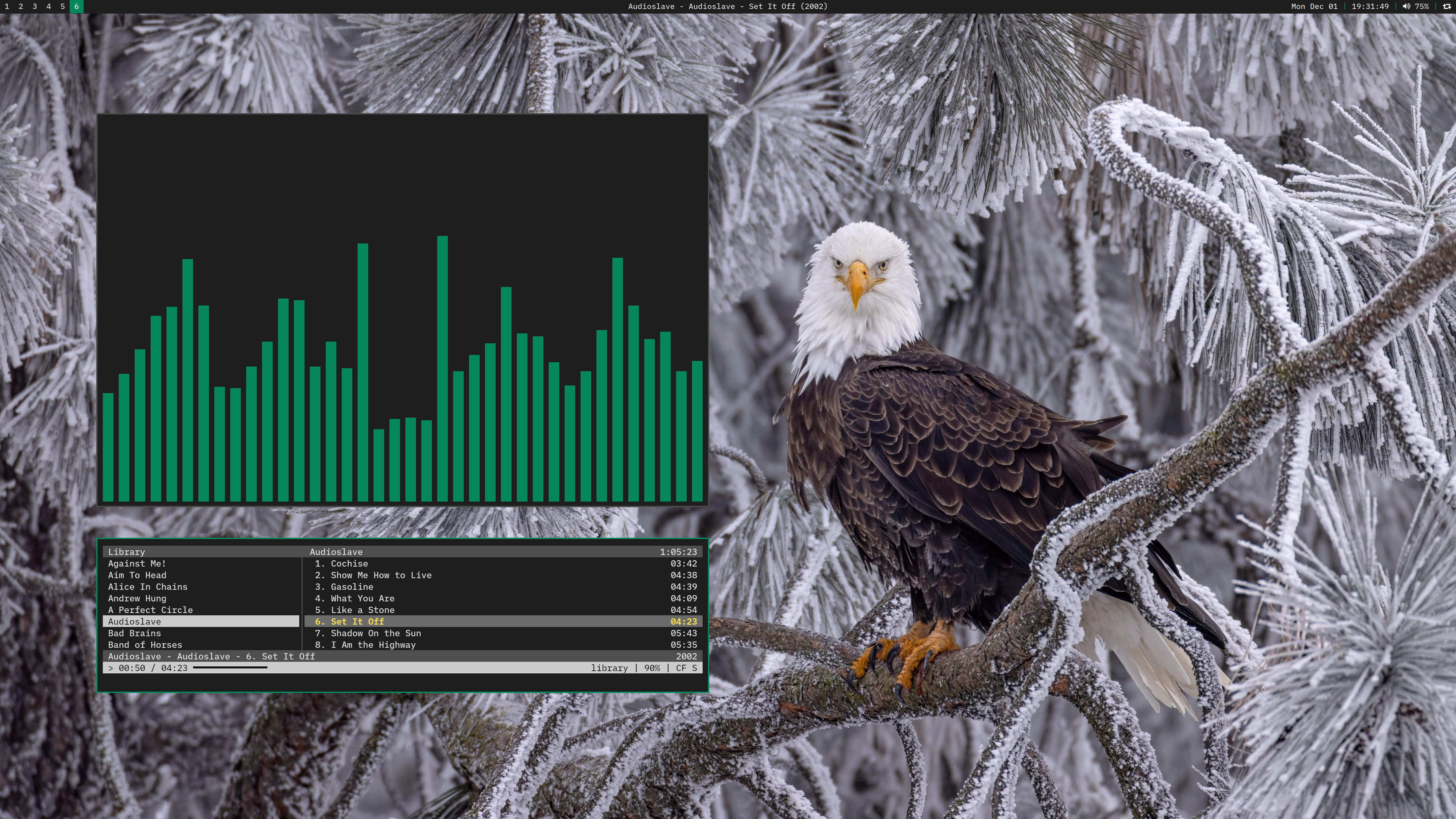Select Alice In Chains in the library
The width and height of the screenshot is (1456, 819).
tap(148, 587)
